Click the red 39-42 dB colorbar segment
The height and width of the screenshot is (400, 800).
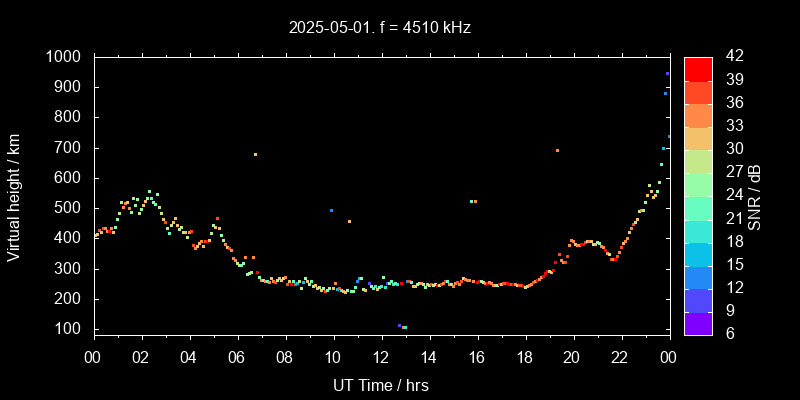(x=698, y=68)
